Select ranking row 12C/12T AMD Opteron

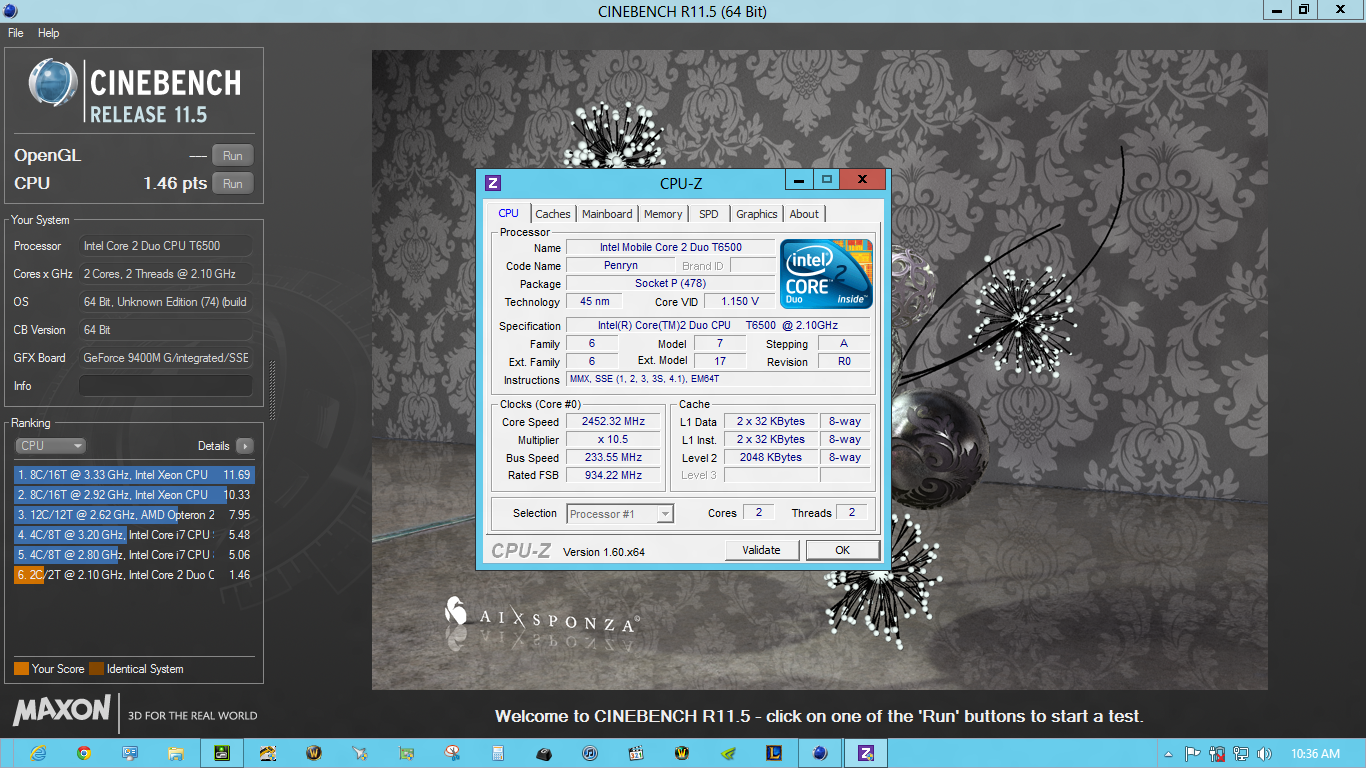(134, 515)
